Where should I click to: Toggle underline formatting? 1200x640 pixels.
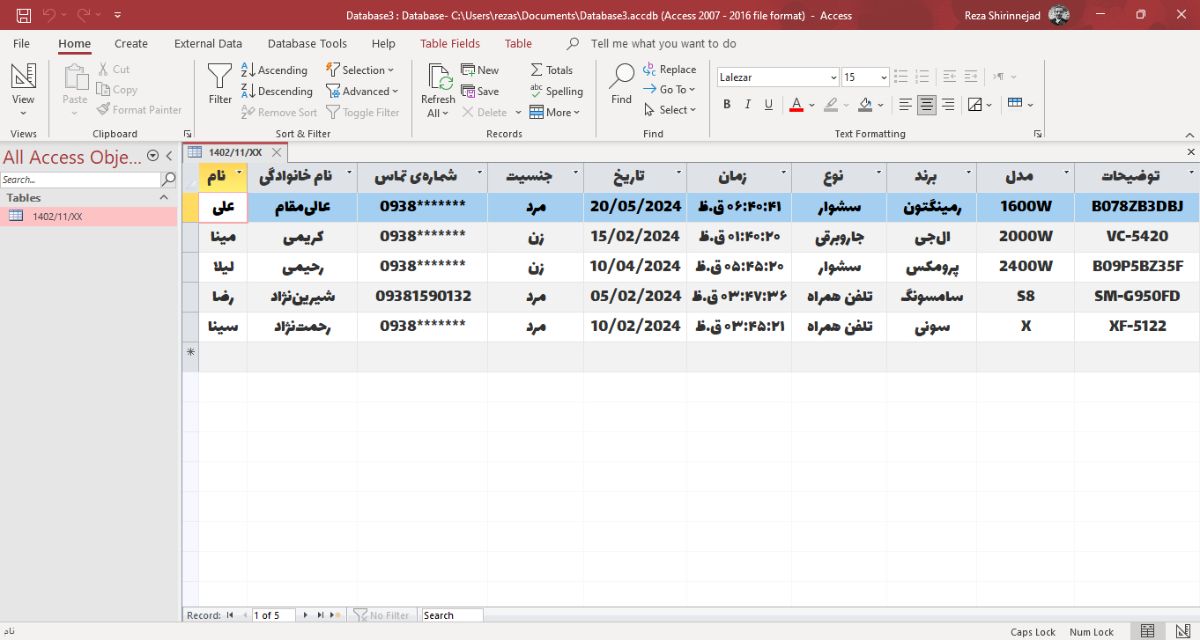[766, 104]
